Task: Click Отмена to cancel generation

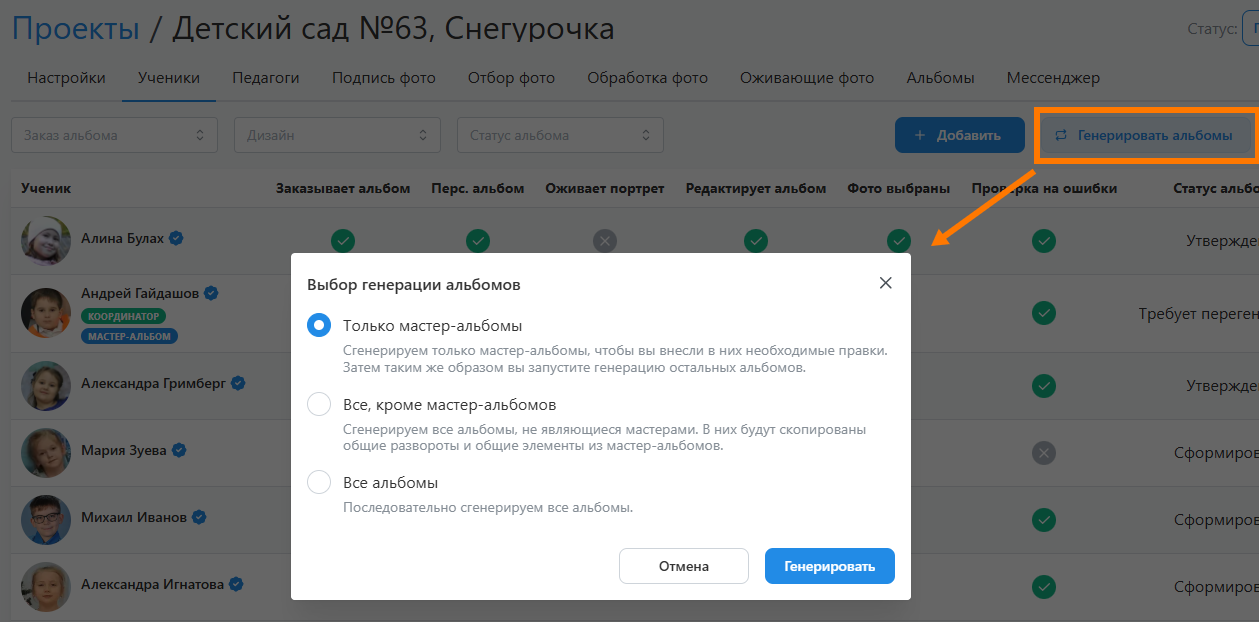Action: tap(683, 566)
